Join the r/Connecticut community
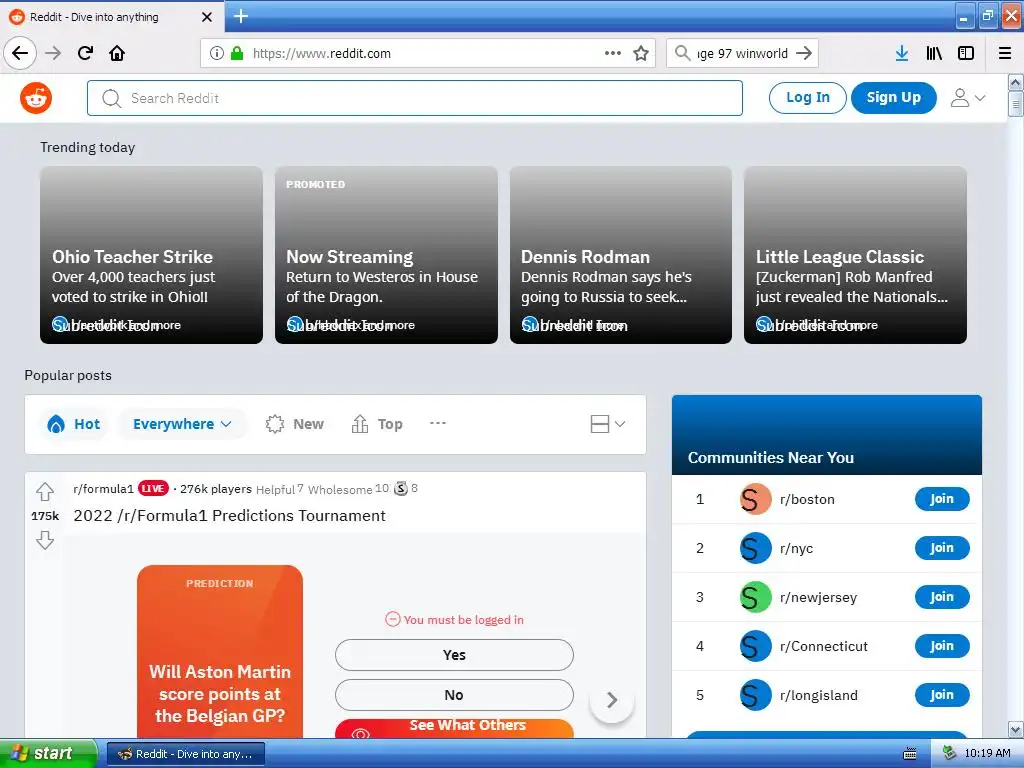 point(942,646)
